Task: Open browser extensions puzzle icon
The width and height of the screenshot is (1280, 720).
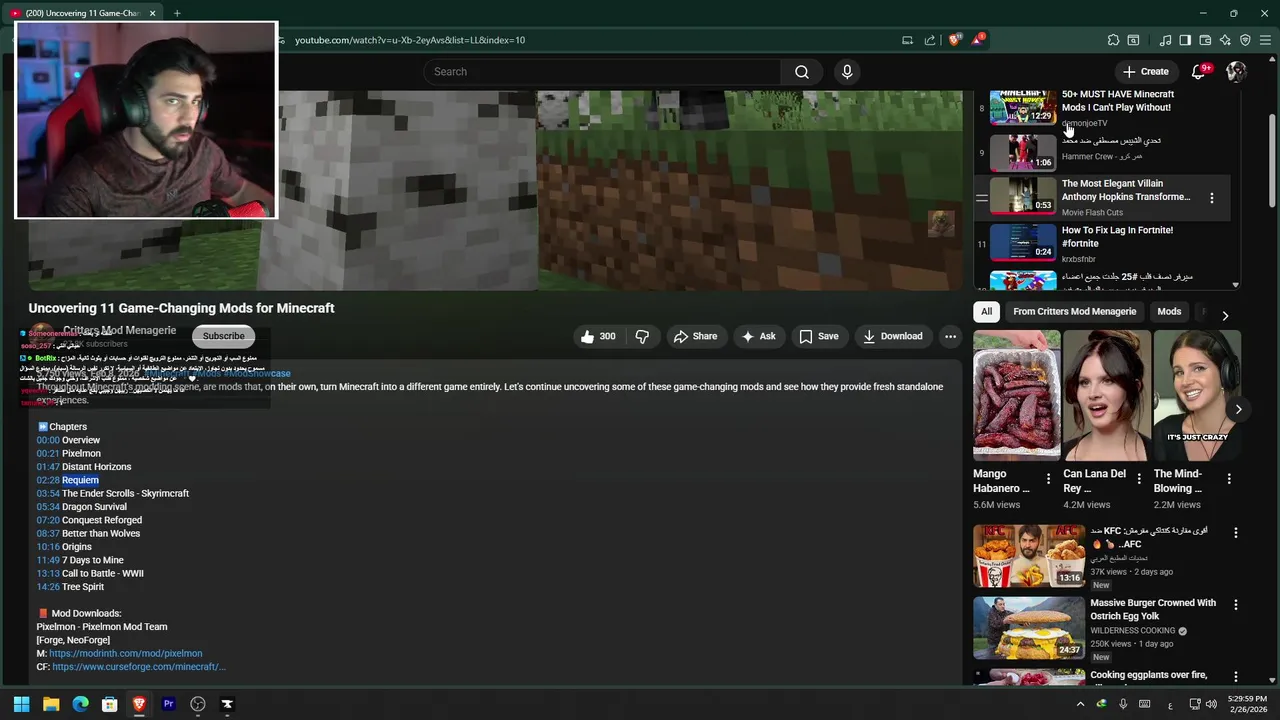Action: click(x=1113, y=40)
